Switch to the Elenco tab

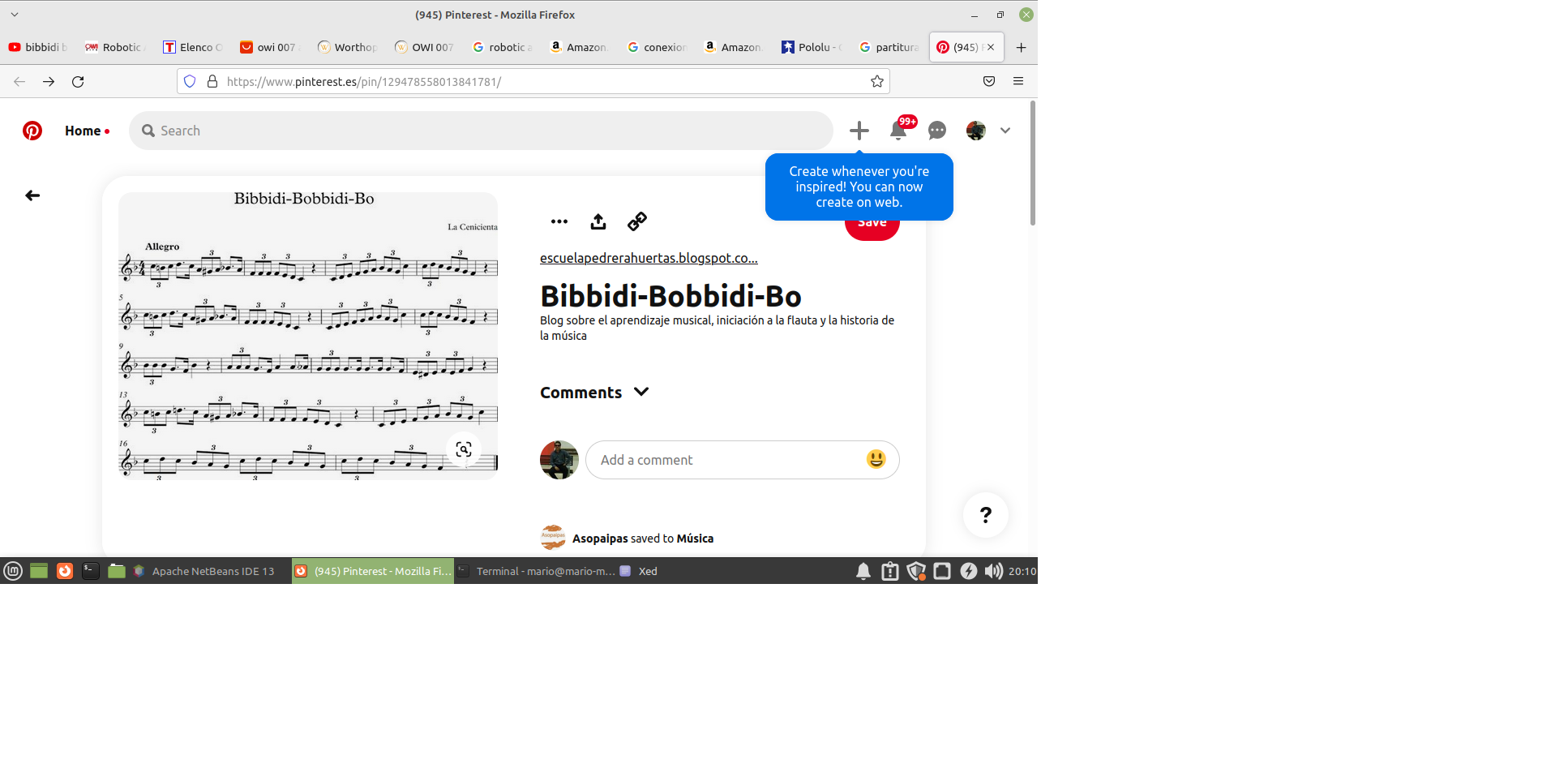(192, 47)
